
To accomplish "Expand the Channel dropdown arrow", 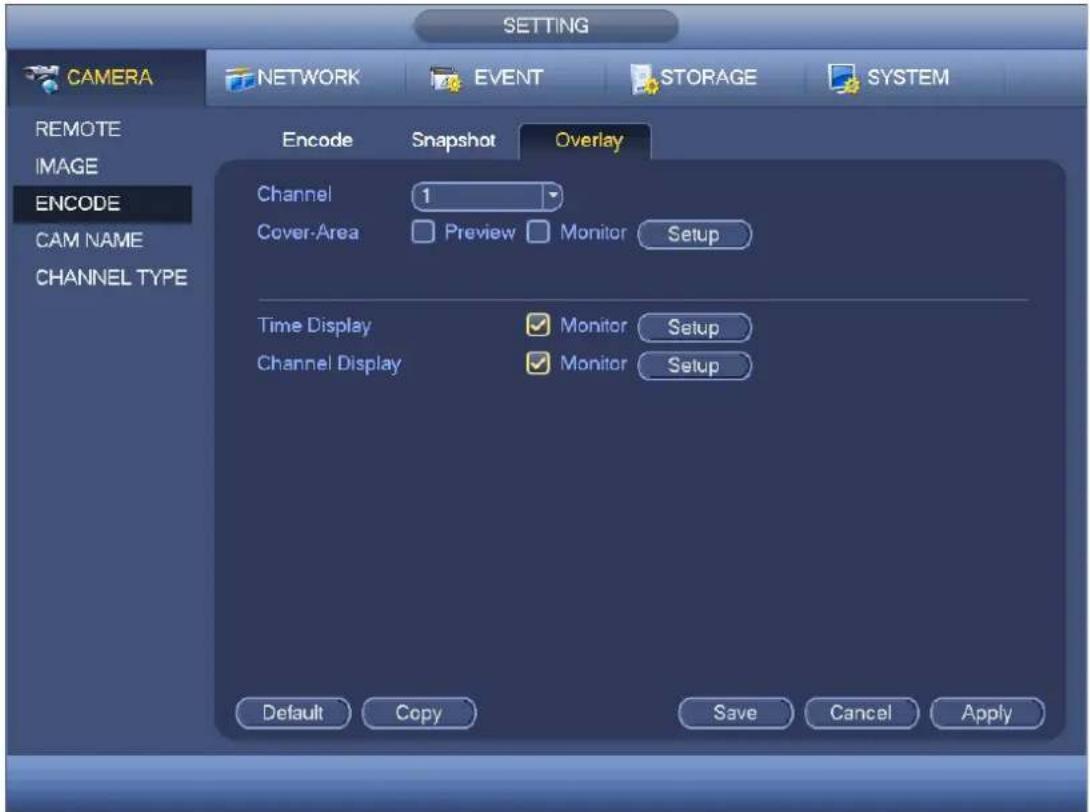I will [x=553, y=196].
